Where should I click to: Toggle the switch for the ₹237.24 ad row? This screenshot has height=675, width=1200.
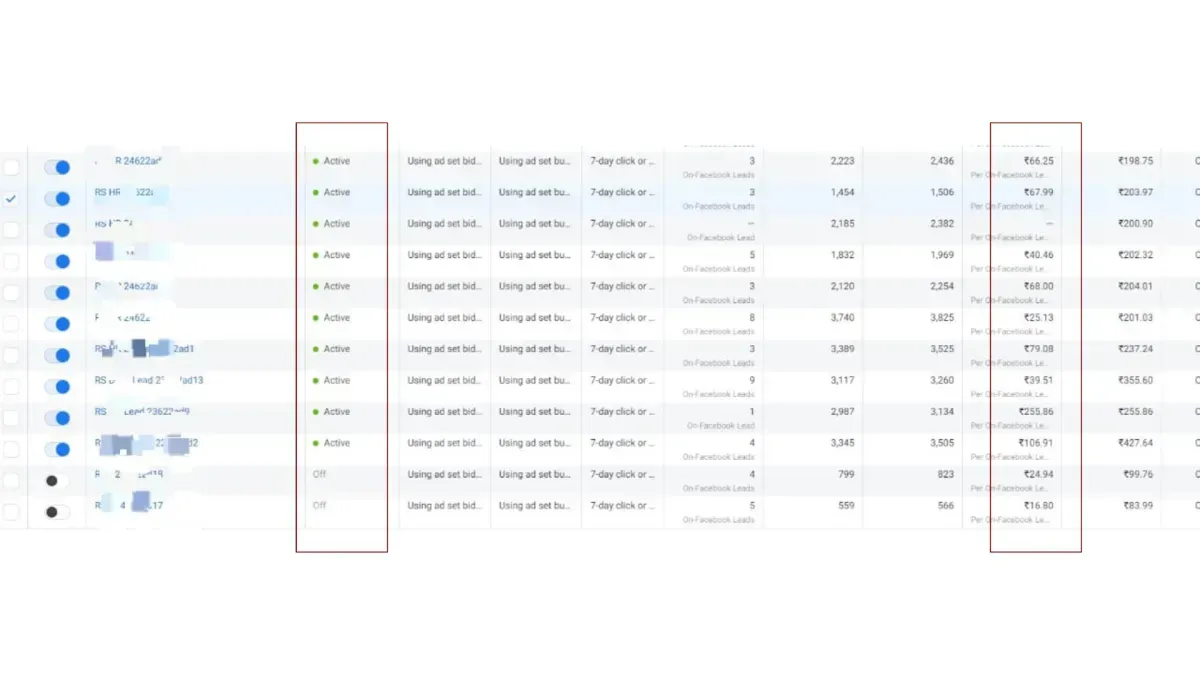point(57,355)
